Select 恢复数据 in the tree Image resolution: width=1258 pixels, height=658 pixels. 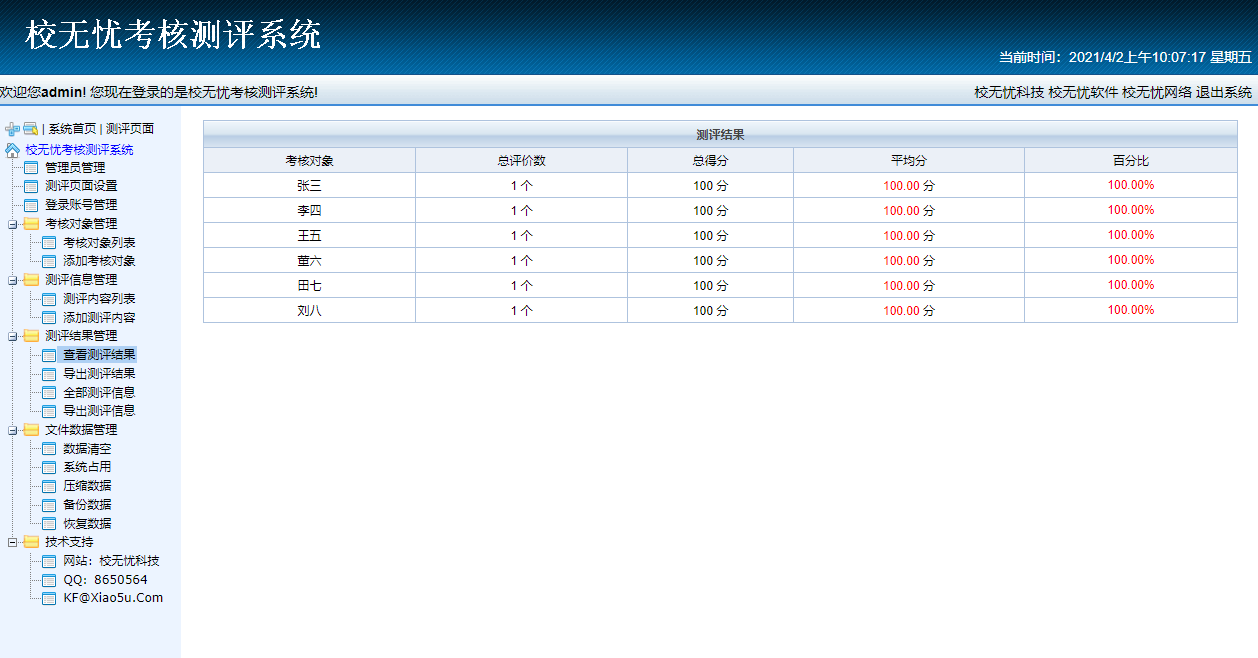(87, 524)
